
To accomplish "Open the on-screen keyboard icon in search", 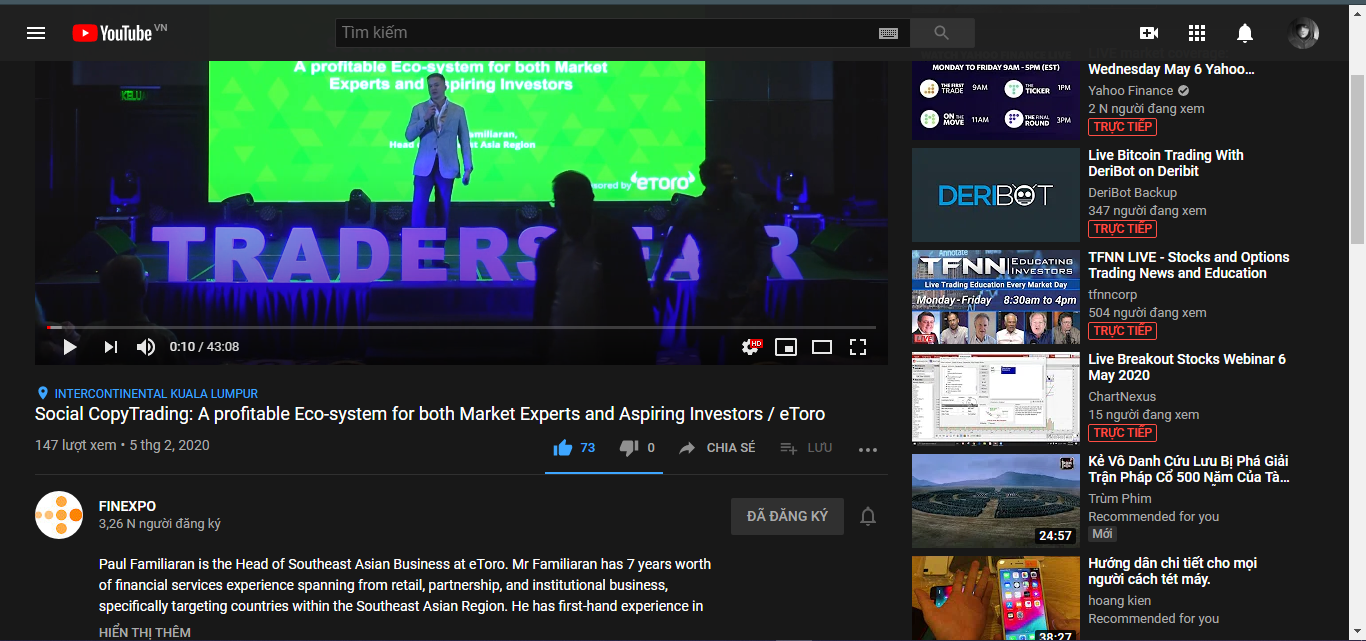I will (888, 33).
